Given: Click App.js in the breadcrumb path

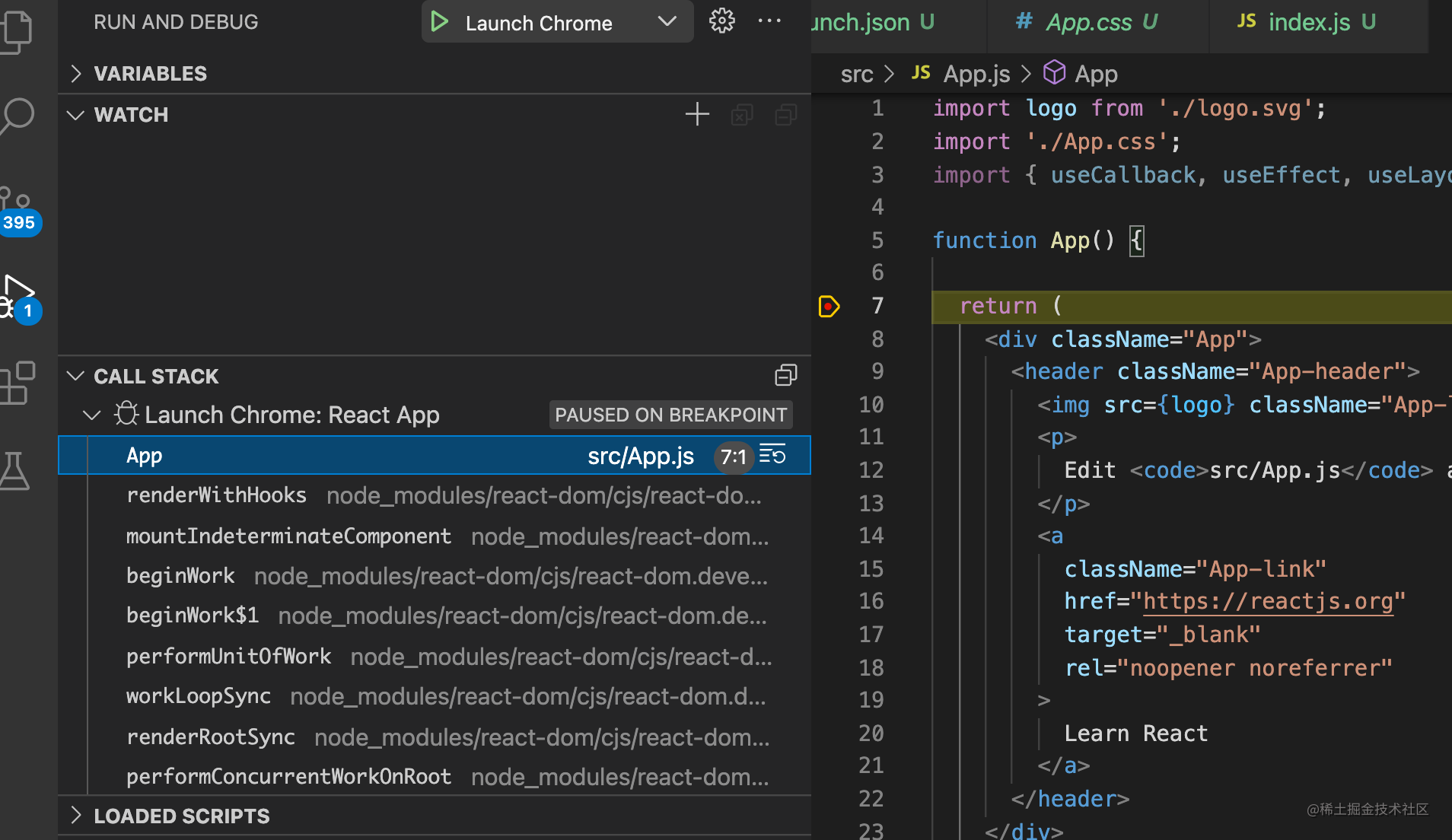Looking at the screenshot, I should point(976,74).
